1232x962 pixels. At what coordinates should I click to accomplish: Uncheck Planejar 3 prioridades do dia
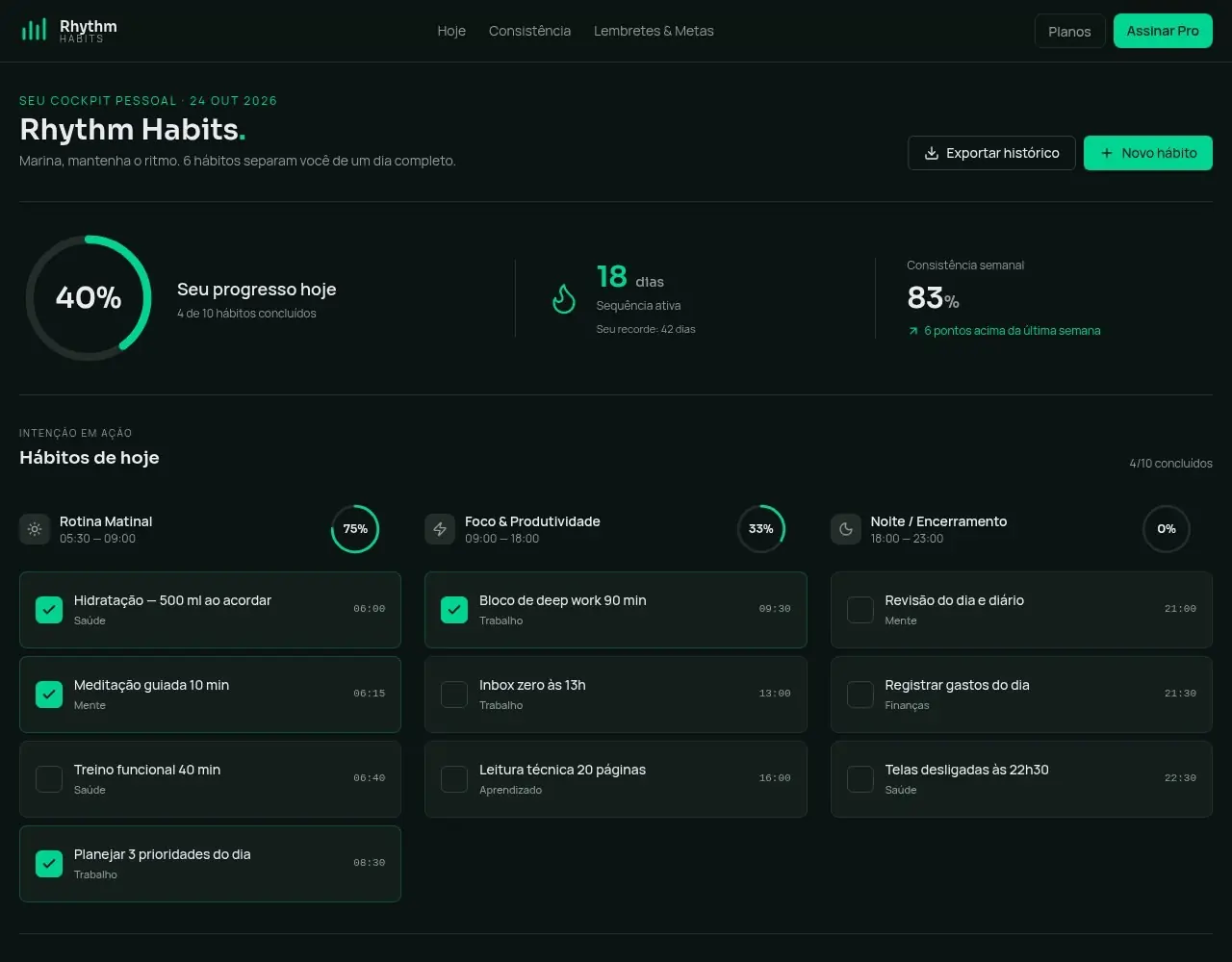pyautogui.click(x=49, y=864)
